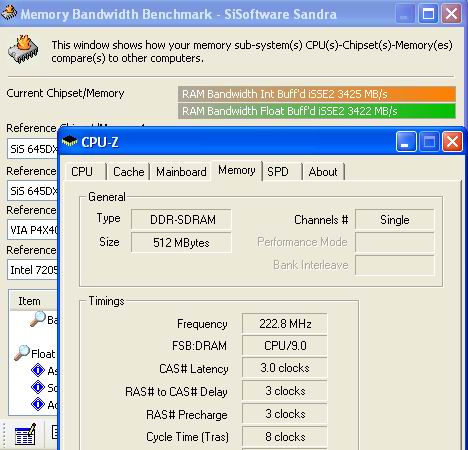Open the Mainboard tab
This screenshot has width=468, height=450.
(x=180, y=172)
